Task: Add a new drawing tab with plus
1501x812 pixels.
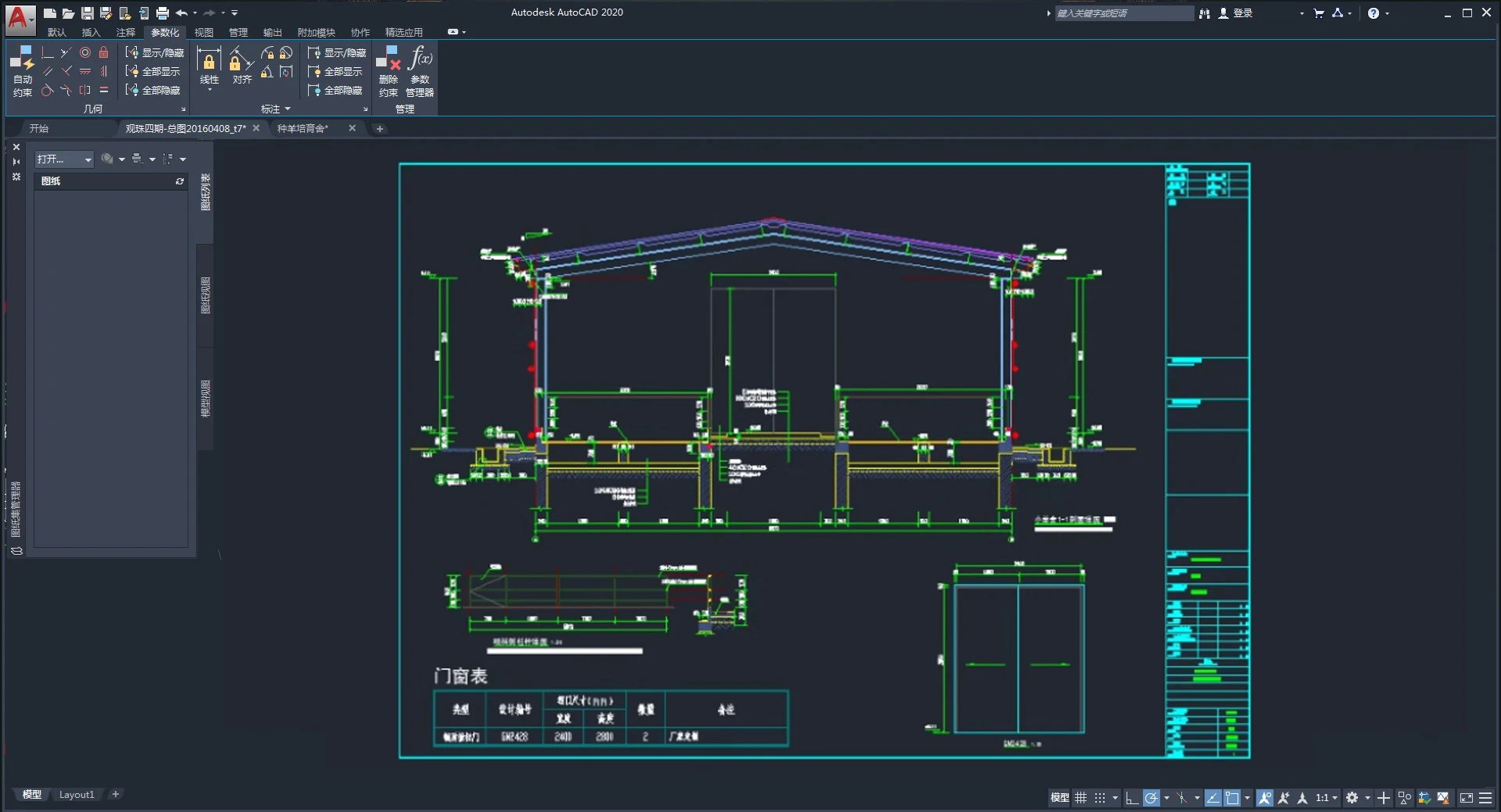Action: coord(380,129)
